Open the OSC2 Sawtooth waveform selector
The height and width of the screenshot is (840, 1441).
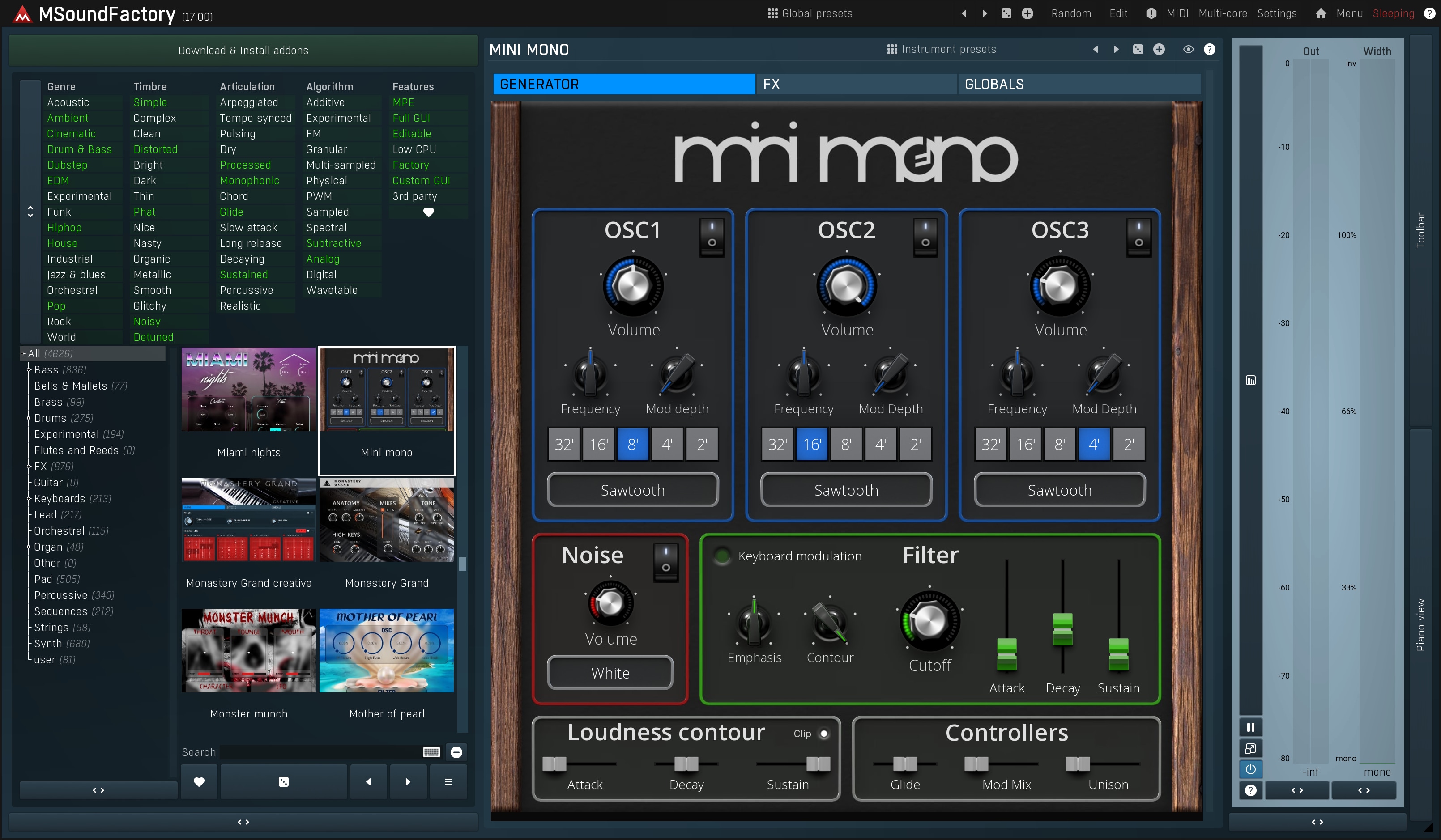(x=846, y=490)
